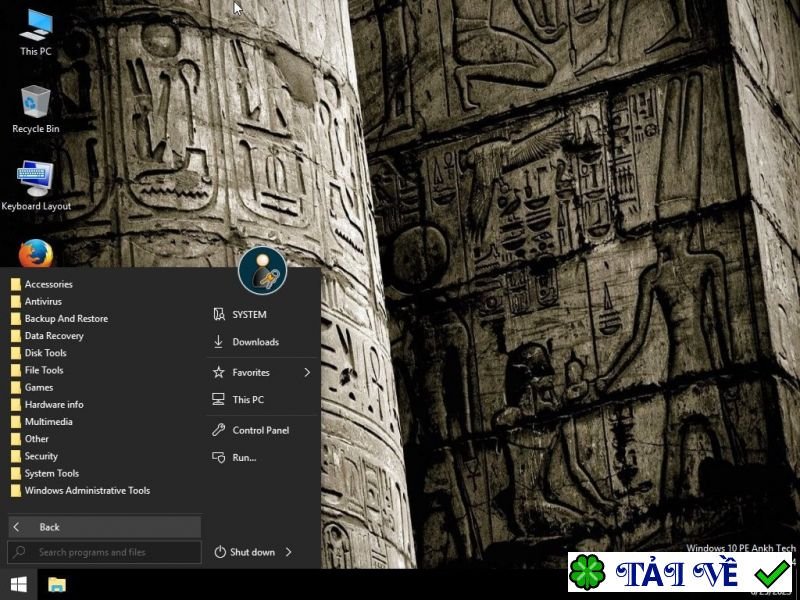This screenshot has height=600, width=800.
Task: Open the Data Recovery folder
Action: tap(47, 336)
